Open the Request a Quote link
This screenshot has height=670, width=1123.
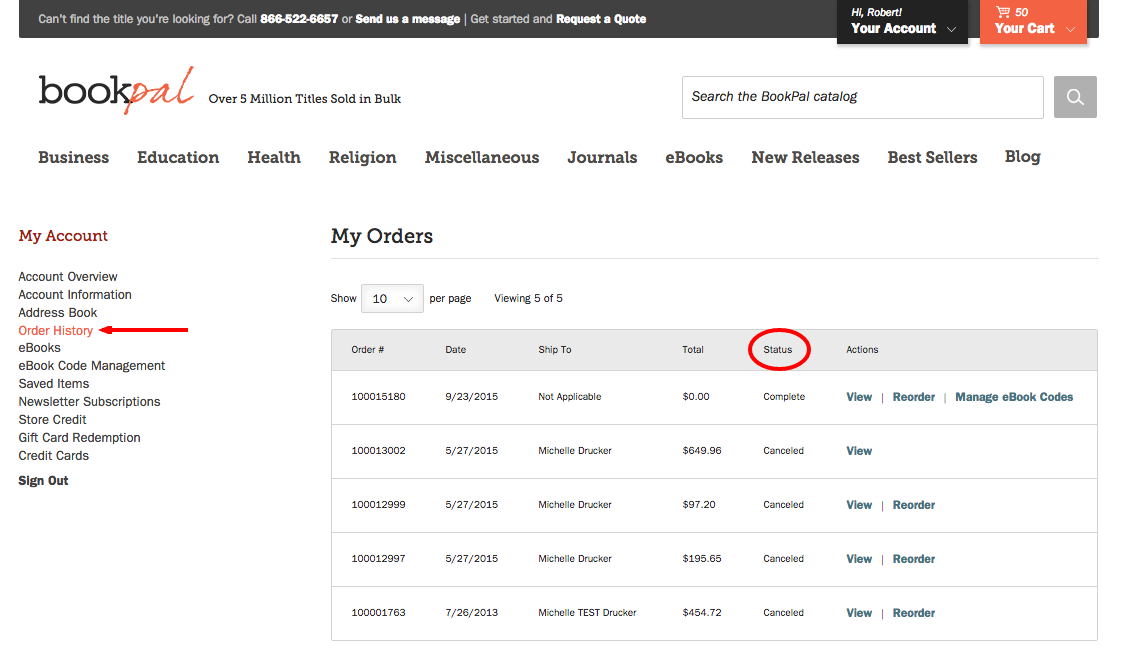pos(601,19)
